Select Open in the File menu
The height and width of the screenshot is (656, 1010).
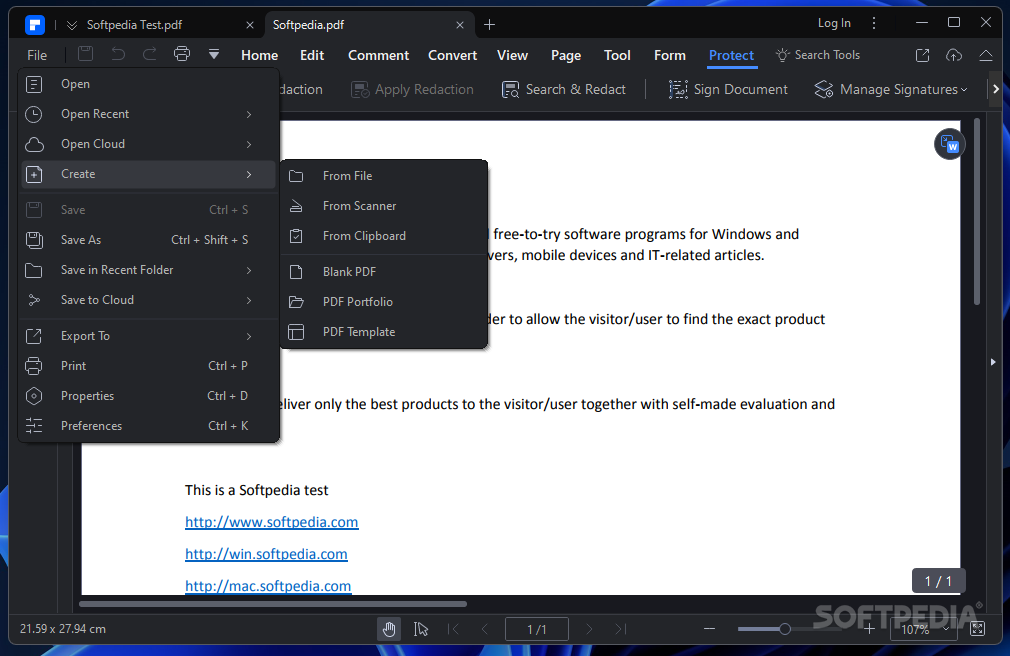click(149, 84)
